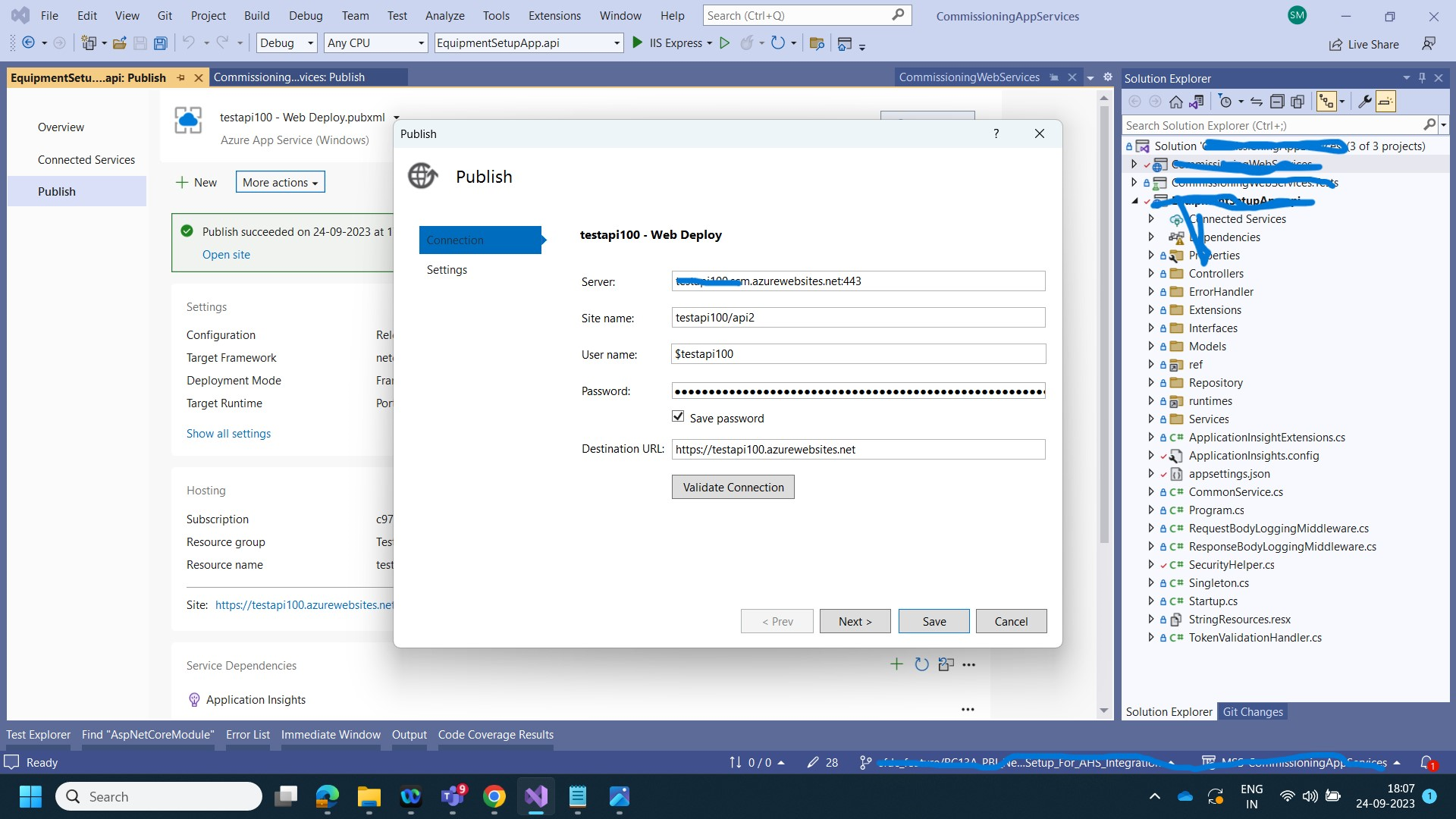Click Pending Changes Filter clock icon
Screen dimensions: 1456x819
[x=1225, y=102]
